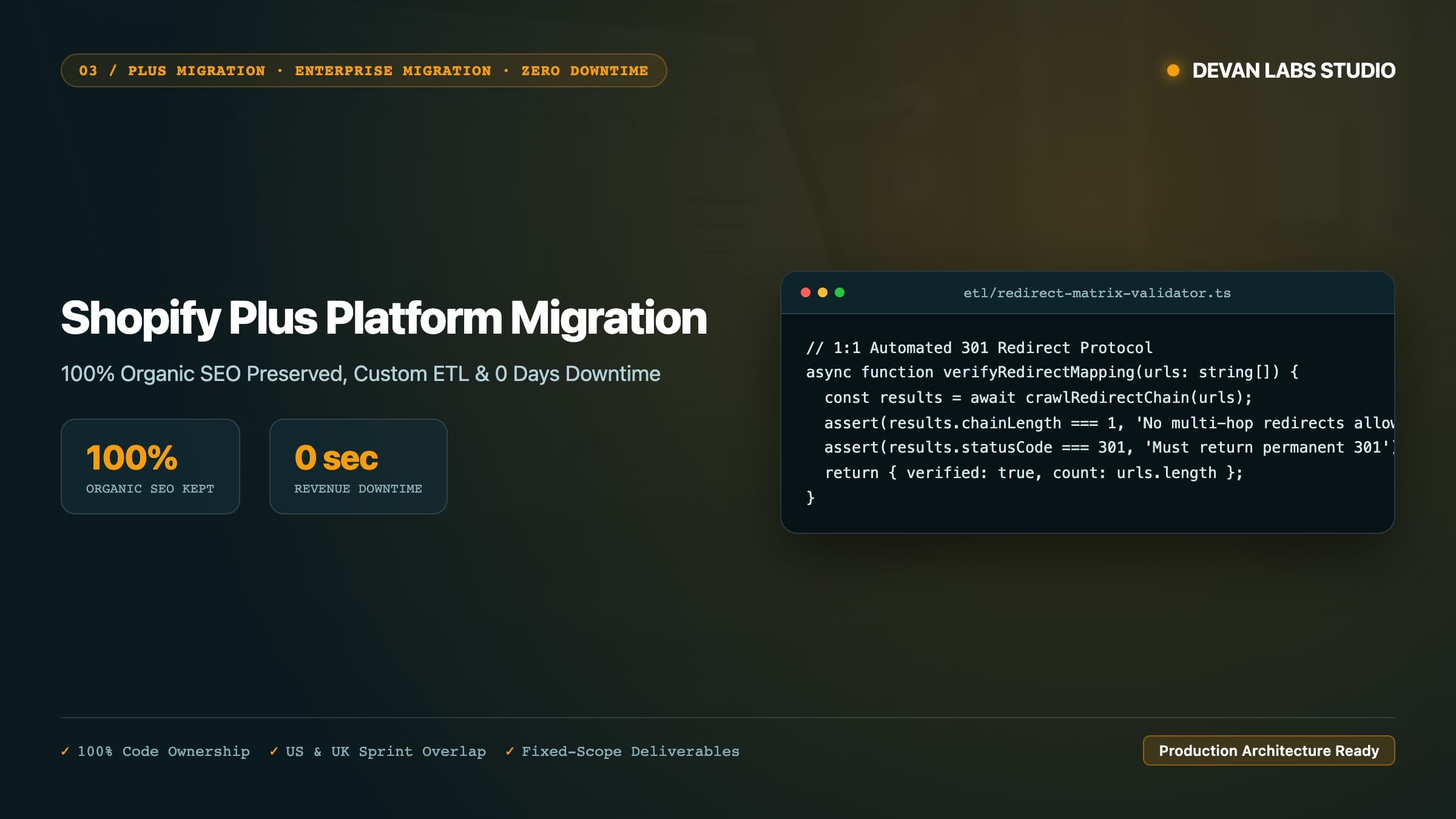The height and width of the screenshot is (819, 1456).
Task: Click the 100% Code Ownership text
Action: [x=164, y=751]
